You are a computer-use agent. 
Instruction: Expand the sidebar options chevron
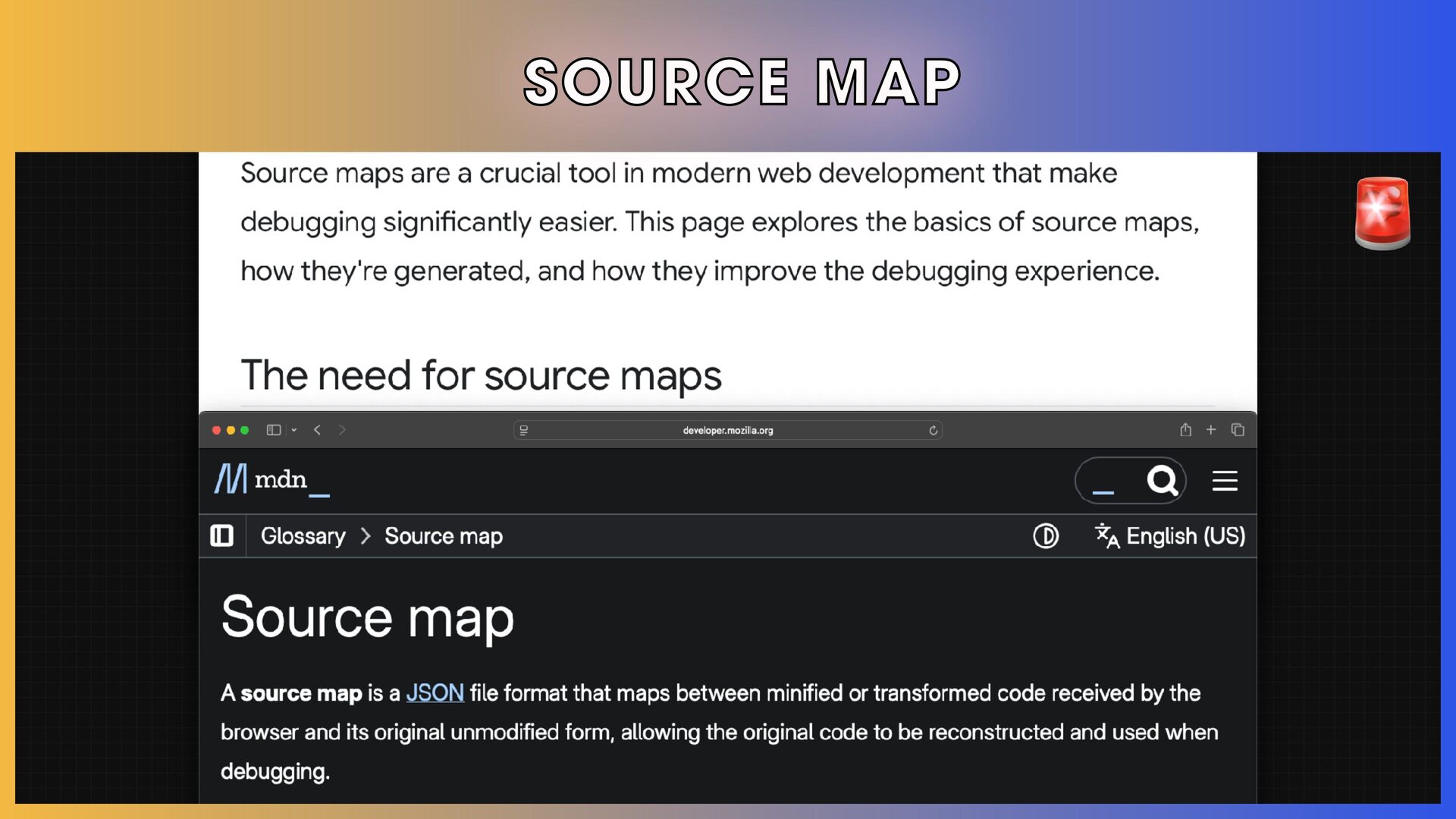coord(294,430)
